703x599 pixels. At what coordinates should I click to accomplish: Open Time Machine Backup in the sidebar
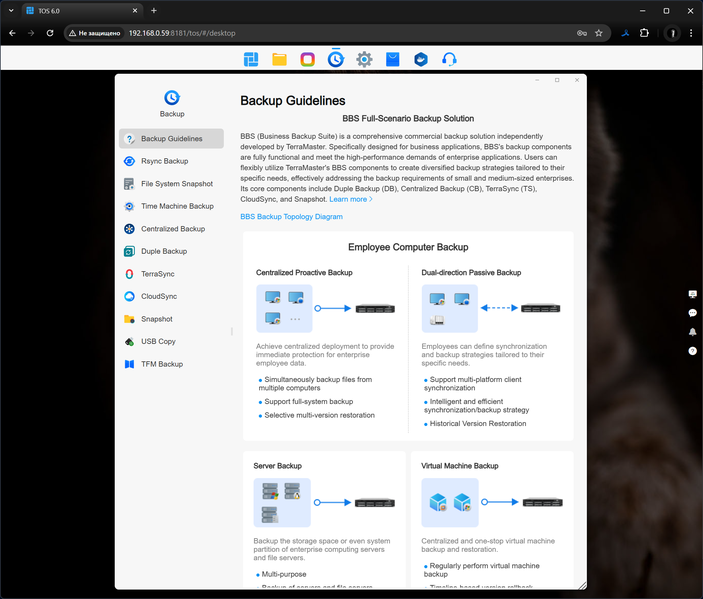click(171, 206)
